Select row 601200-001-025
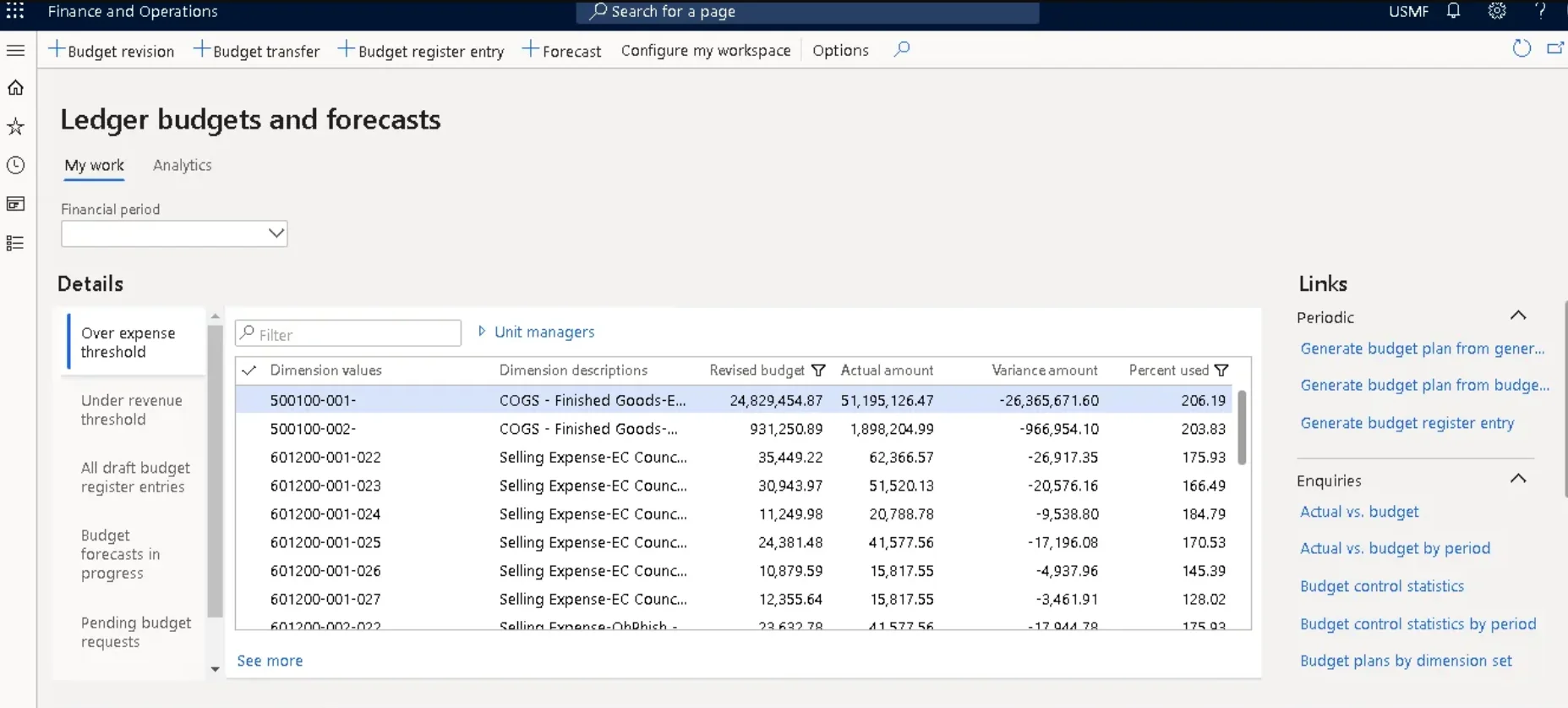This screenshot has height=708, width=1568. (734, 542)
